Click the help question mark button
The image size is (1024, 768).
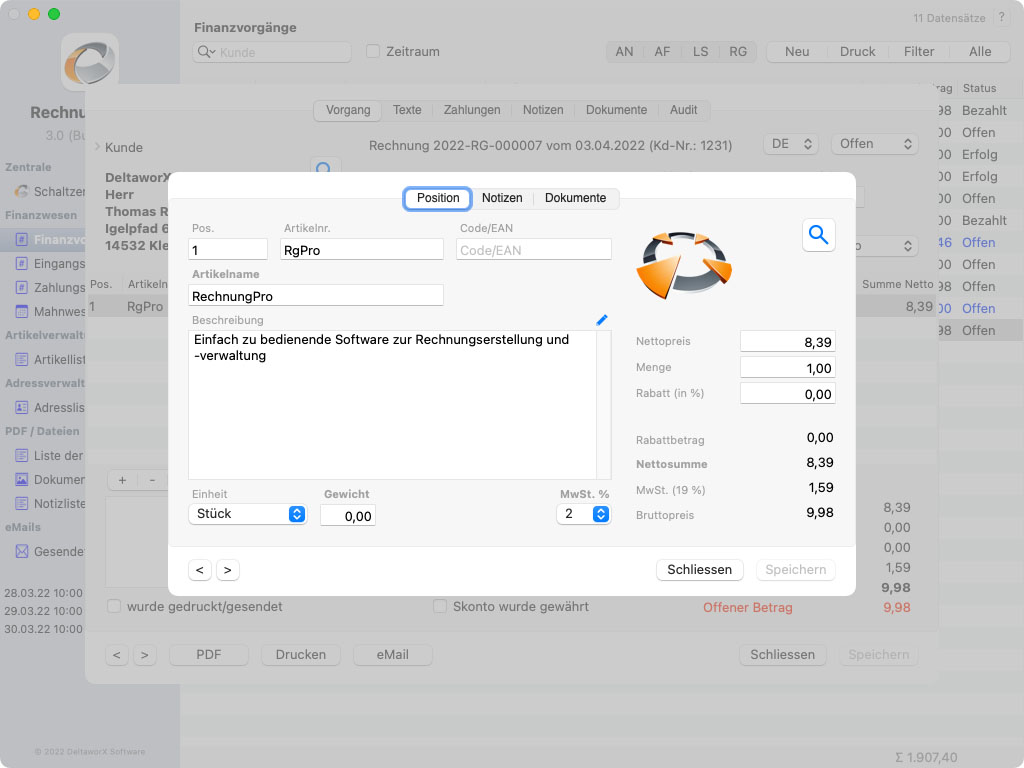point(1002,18)
